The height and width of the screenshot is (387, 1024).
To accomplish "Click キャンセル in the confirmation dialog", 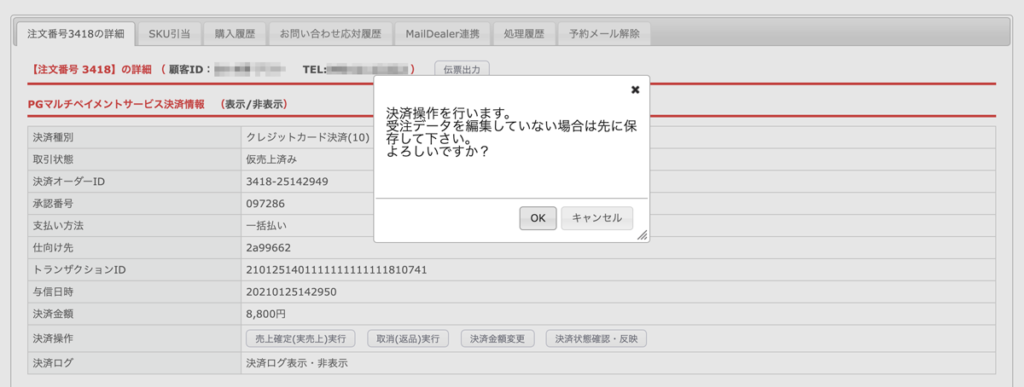I will click(x=597, y=219).
